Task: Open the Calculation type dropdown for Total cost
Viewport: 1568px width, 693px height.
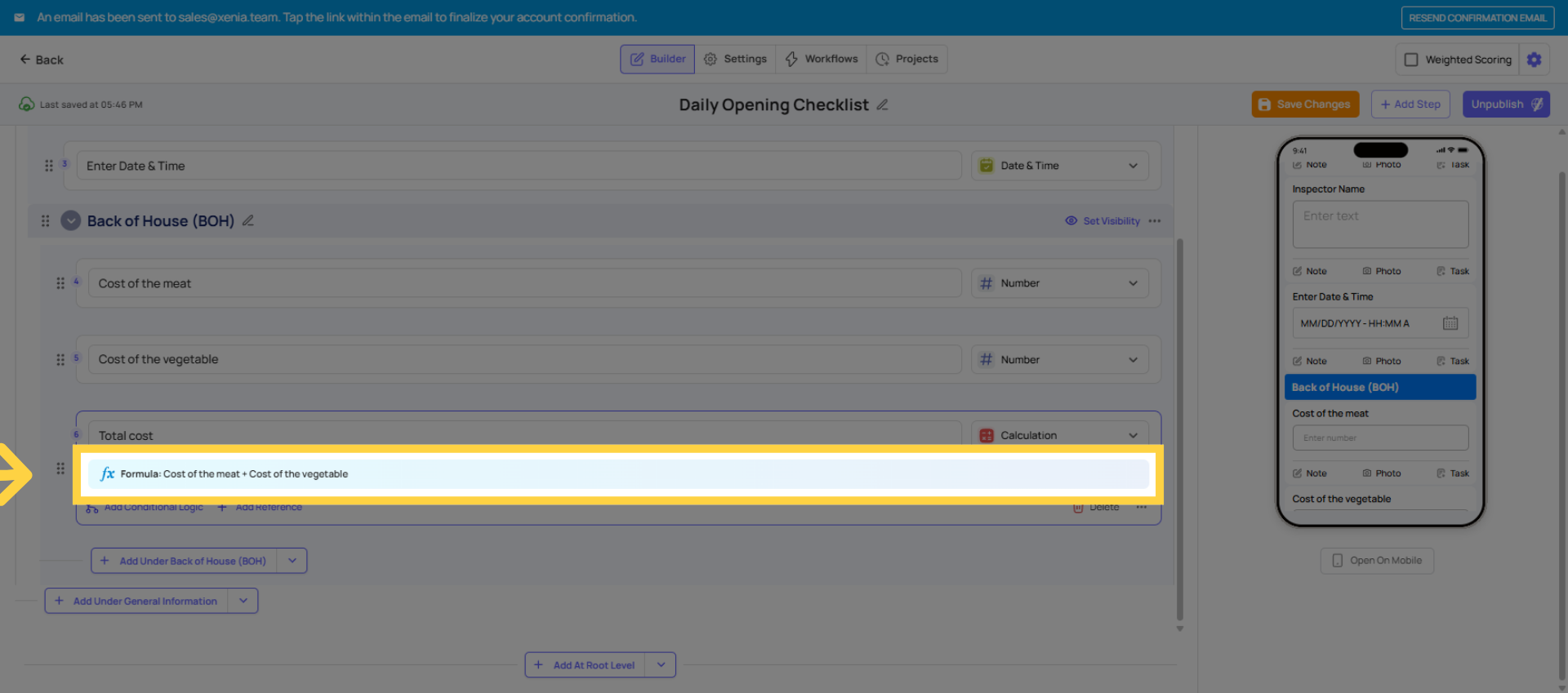Action: [x=1060, y=435]
